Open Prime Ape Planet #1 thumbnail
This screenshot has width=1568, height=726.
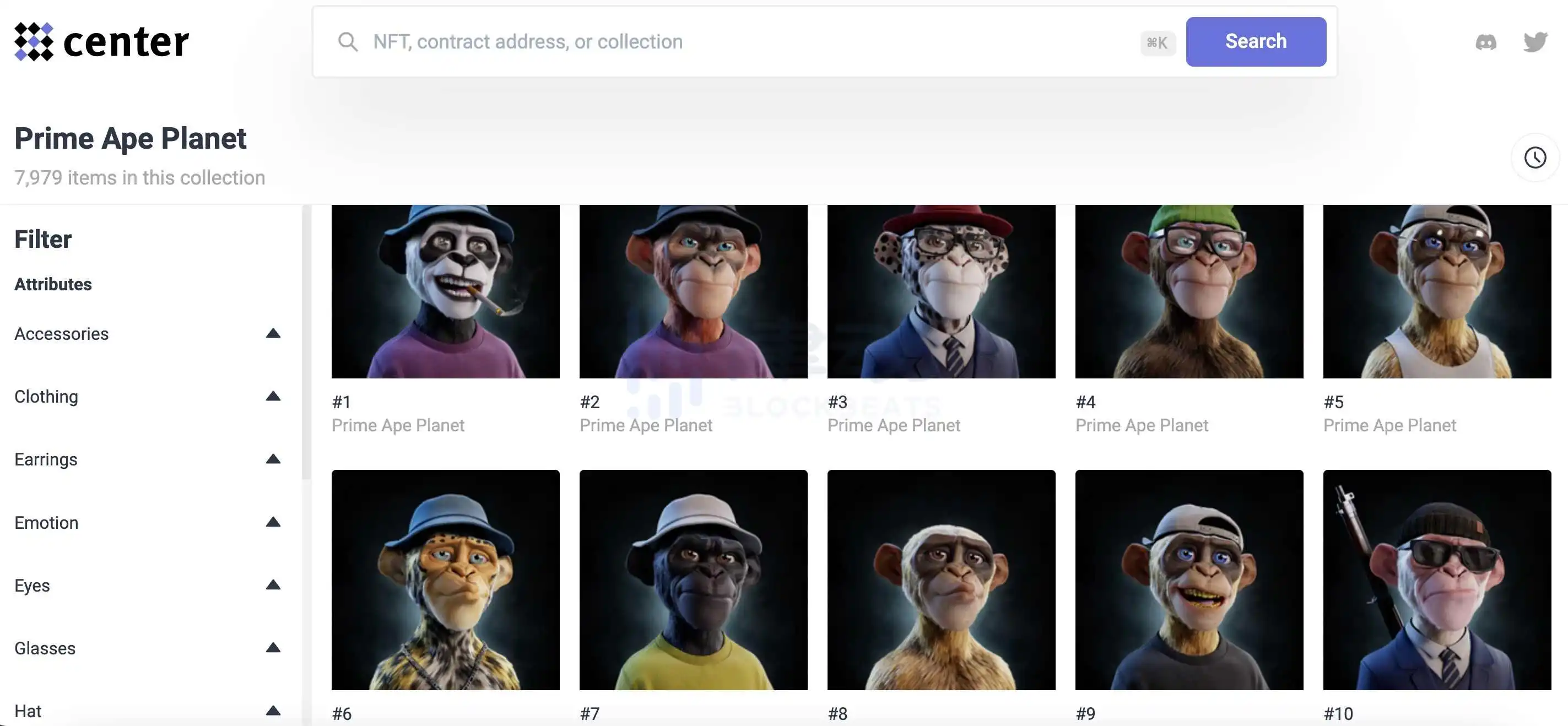[445, 291]
